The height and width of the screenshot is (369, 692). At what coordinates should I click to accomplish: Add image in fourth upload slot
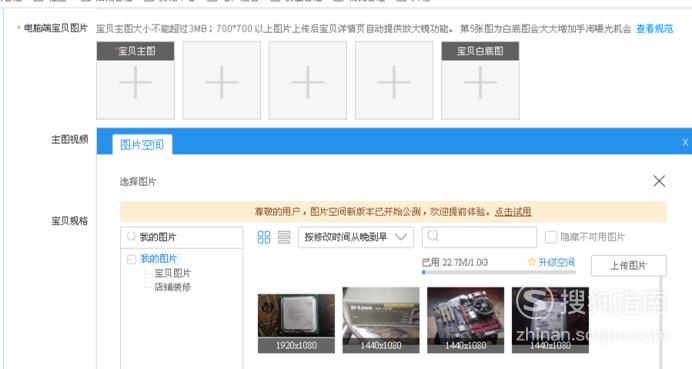pyautogui.click(x=394, y=81)
